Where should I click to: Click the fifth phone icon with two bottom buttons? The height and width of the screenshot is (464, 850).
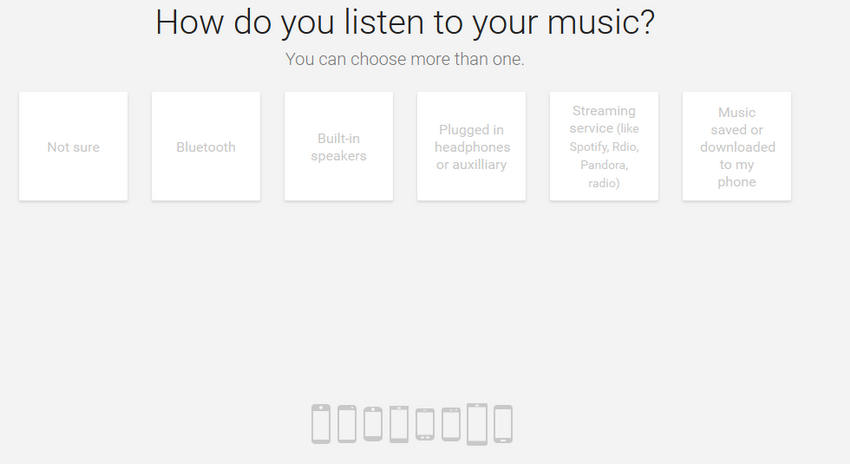click(x=425, y=424)
